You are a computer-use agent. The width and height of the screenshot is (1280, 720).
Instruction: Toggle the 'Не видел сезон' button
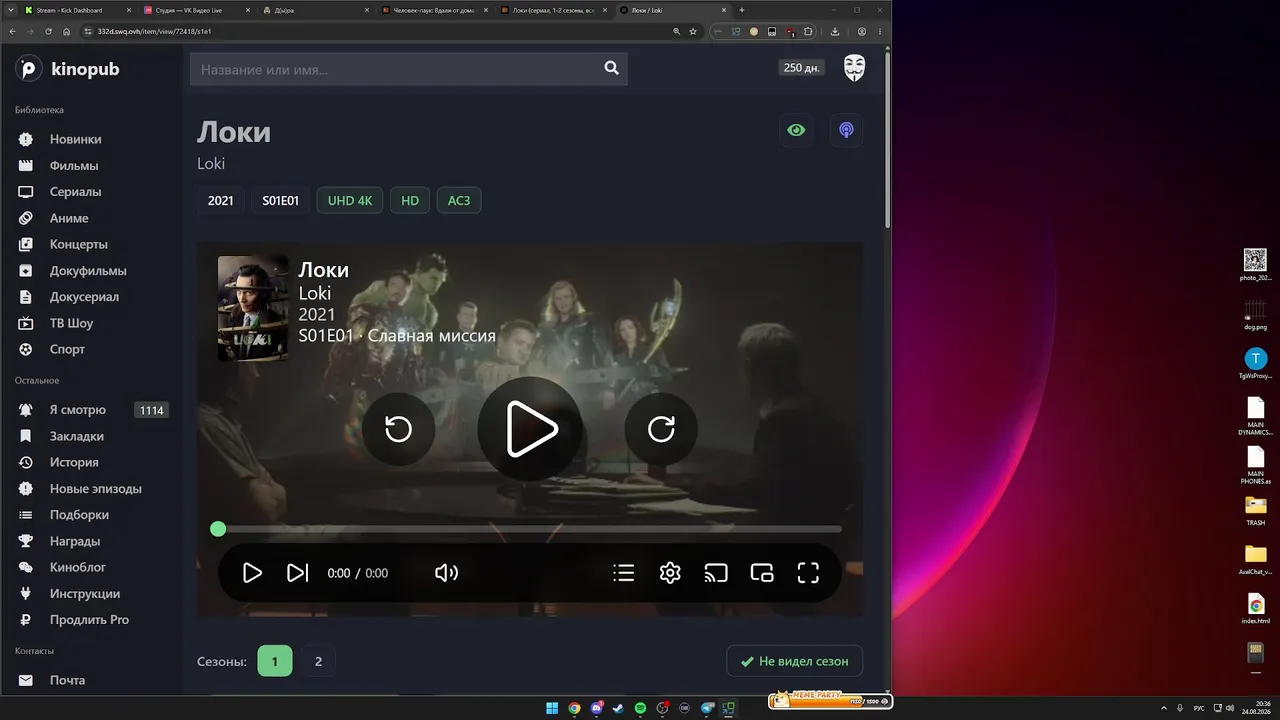[x=794, y=661]
